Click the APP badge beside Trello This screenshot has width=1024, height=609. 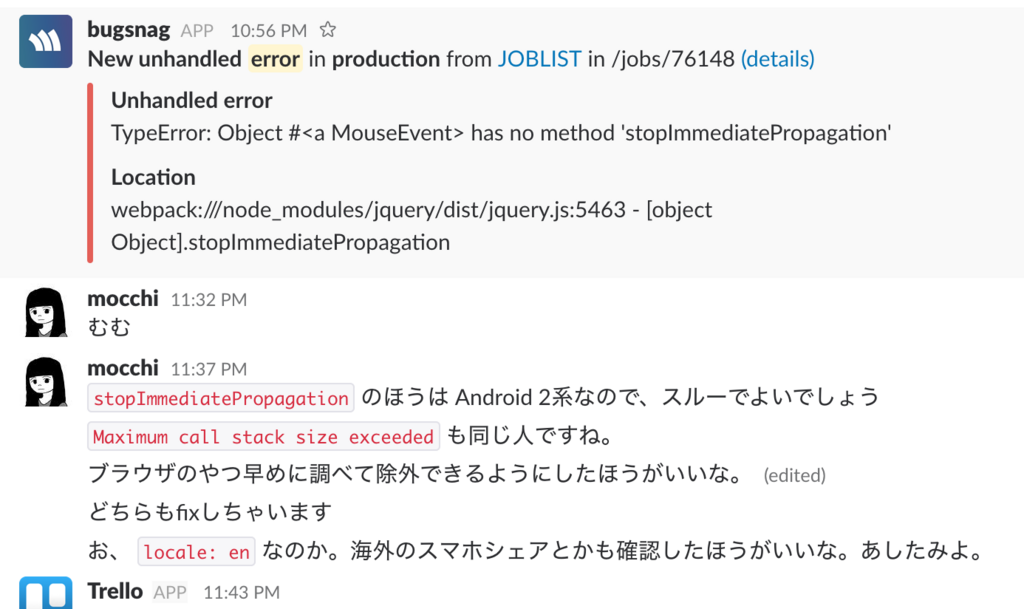pyautogui.click(x=170, y=593)
